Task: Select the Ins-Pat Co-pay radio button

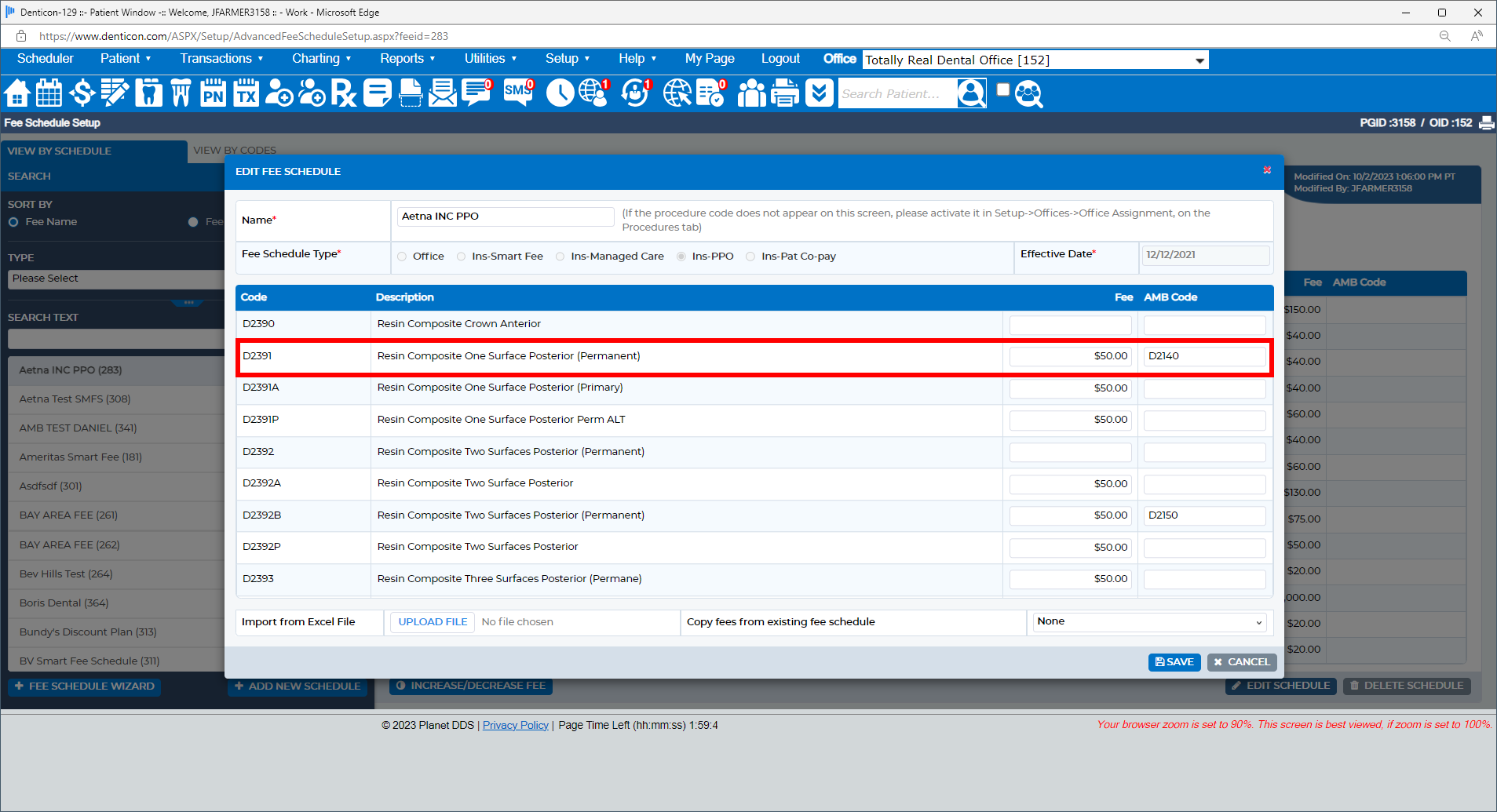Action: [750, 257]
